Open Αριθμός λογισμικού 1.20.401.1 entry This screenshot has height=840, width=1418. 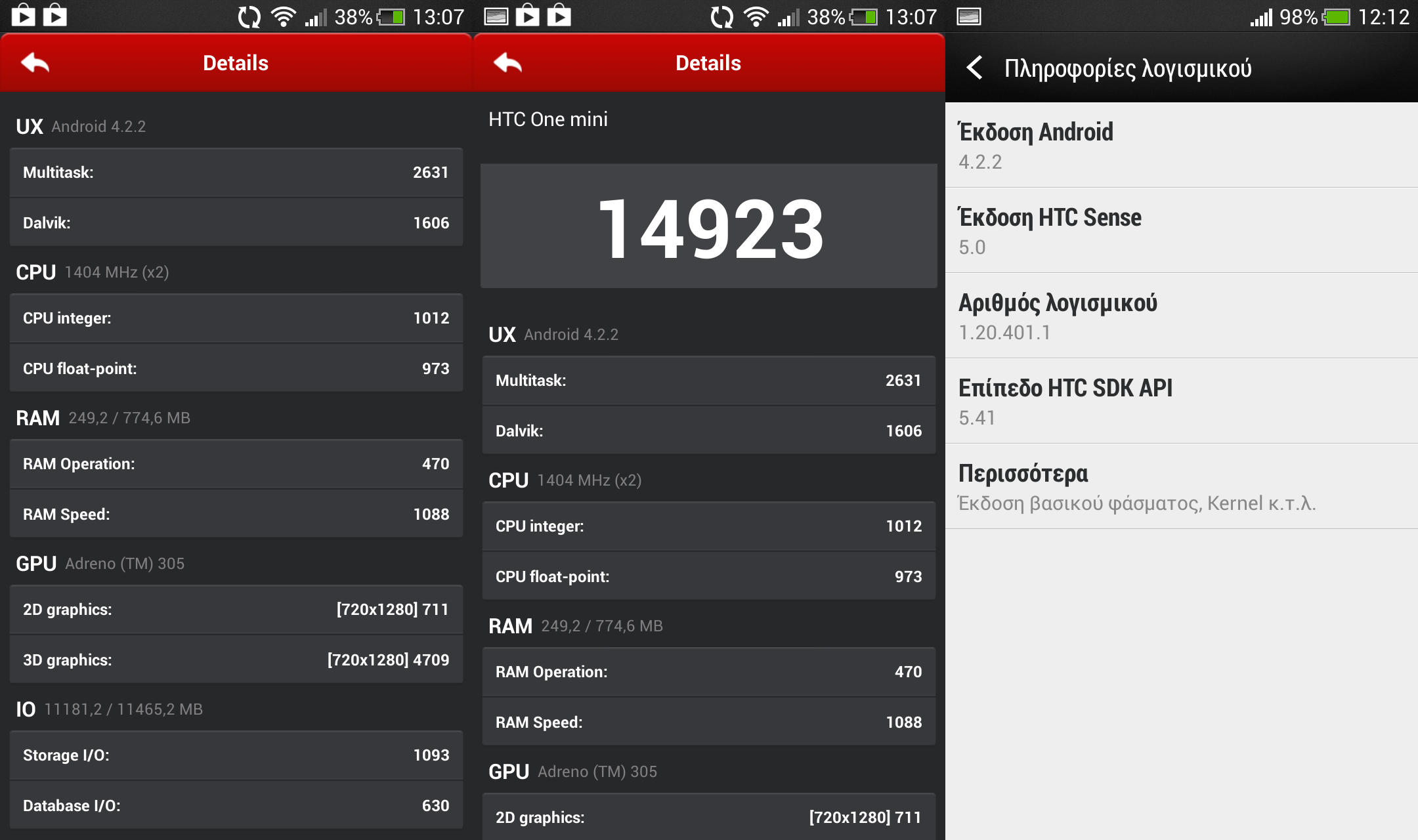click(x=1182, y=316)
